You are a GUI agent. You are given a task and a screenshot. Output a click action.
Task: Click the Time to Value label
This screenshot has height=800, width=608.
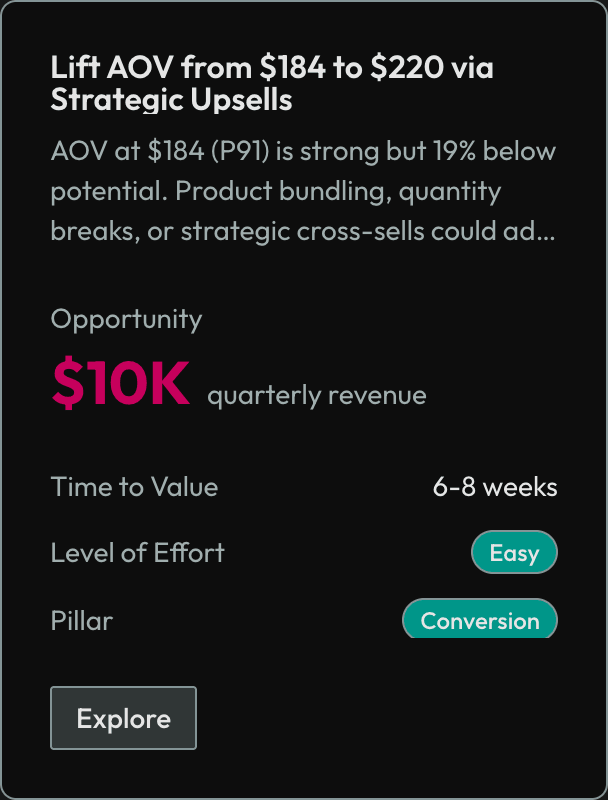point(134,487)
